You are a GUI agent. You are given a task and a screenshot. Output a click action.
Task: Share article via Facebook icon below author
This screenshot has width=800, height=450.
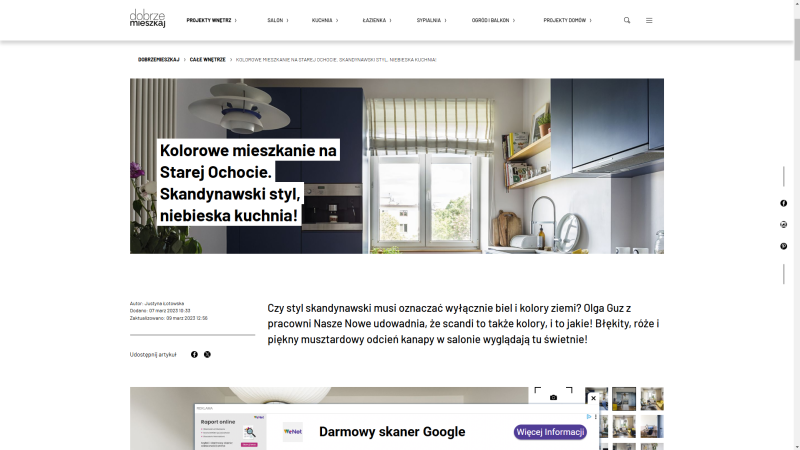pos(194,354)
